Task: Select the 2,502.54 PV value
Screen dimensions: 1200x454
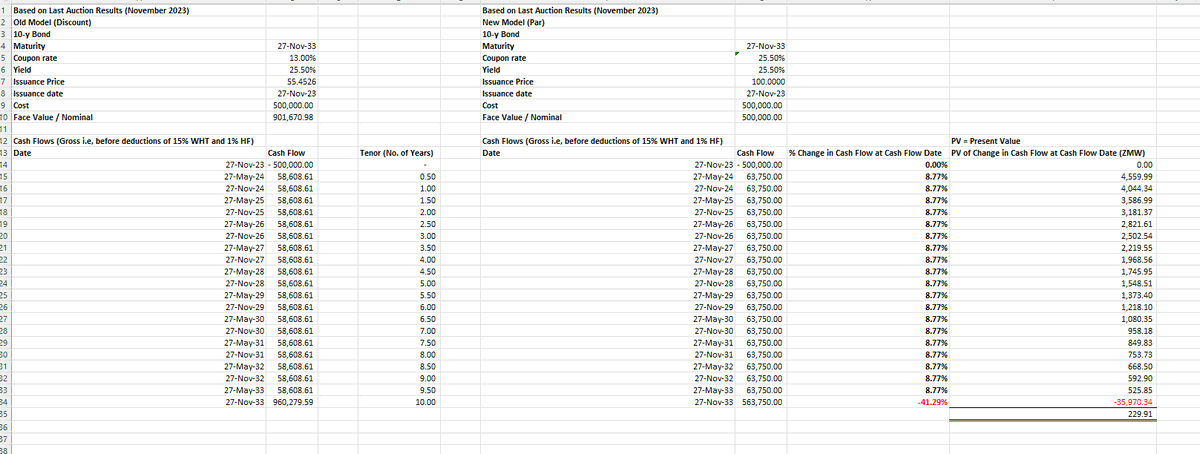Action: point(1137,236)
